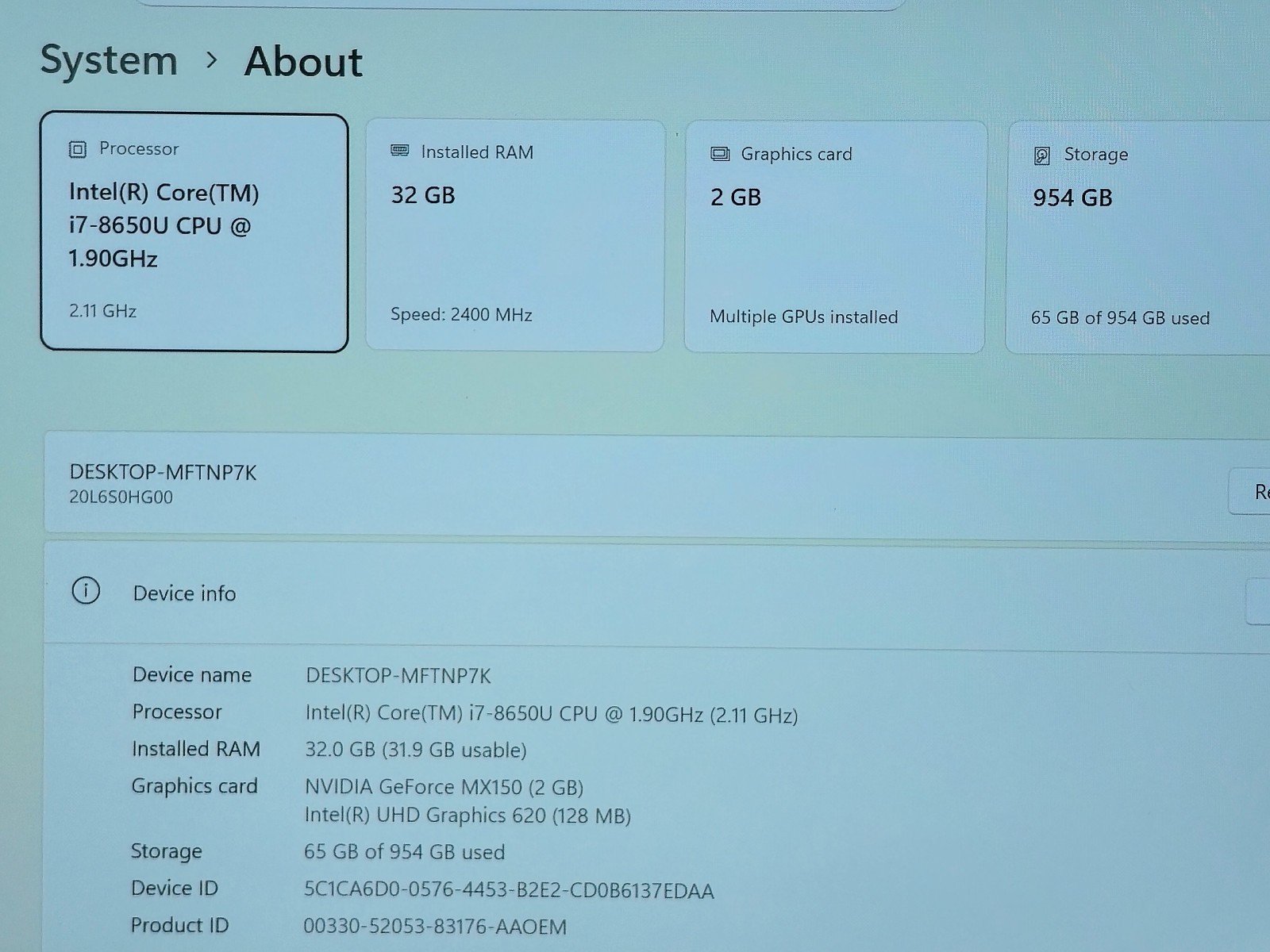Select the Installed RAM summary card

pyautogui.click(x=514, y=235)
